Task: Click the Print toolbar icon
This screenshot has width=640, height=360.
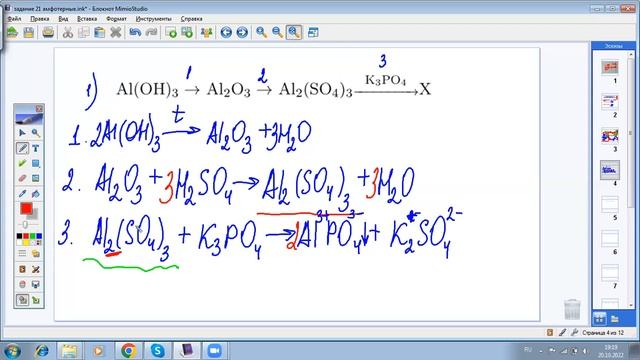Action: tap(48, 32)
